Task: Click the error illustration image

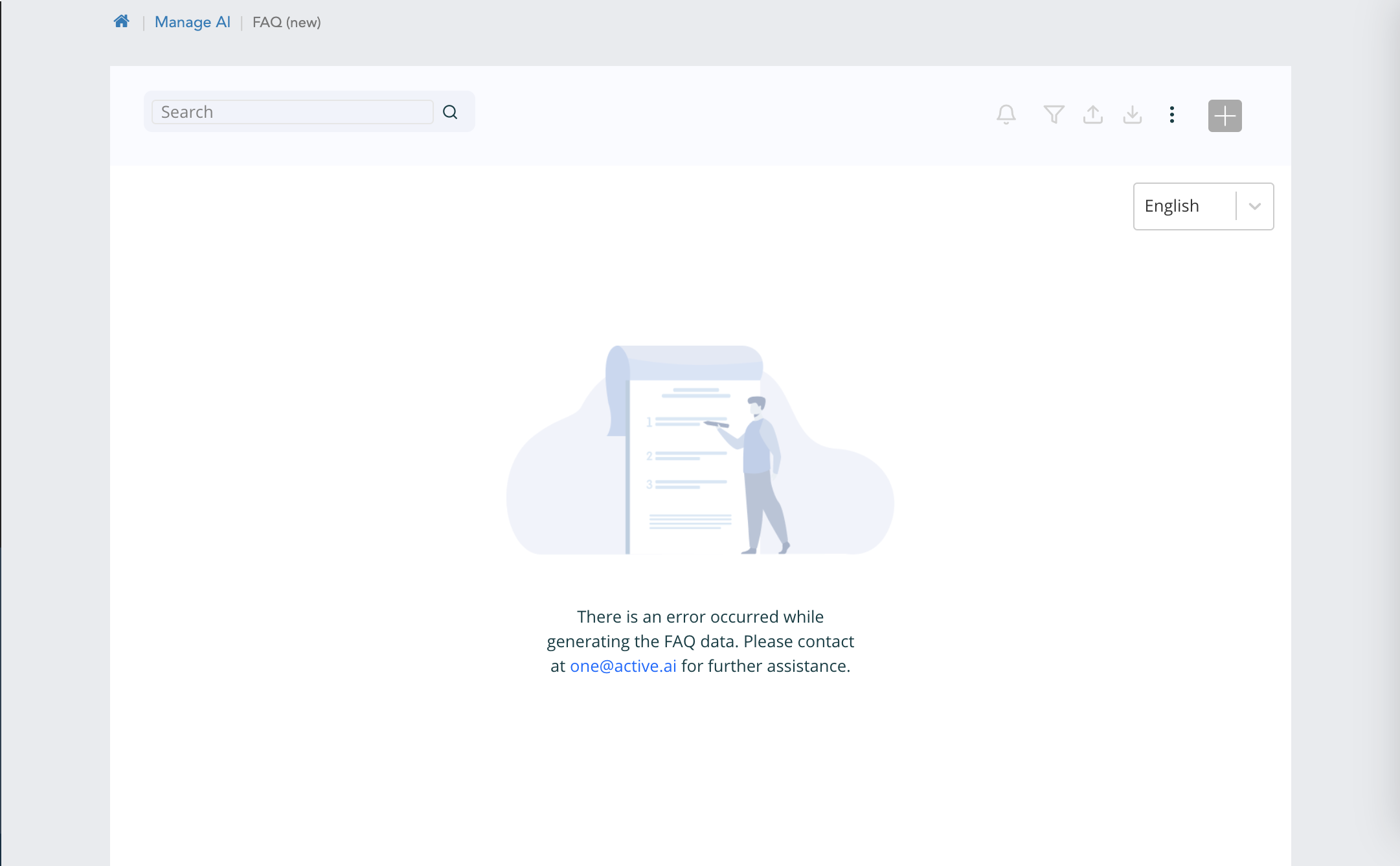Action: coord(700,450)
